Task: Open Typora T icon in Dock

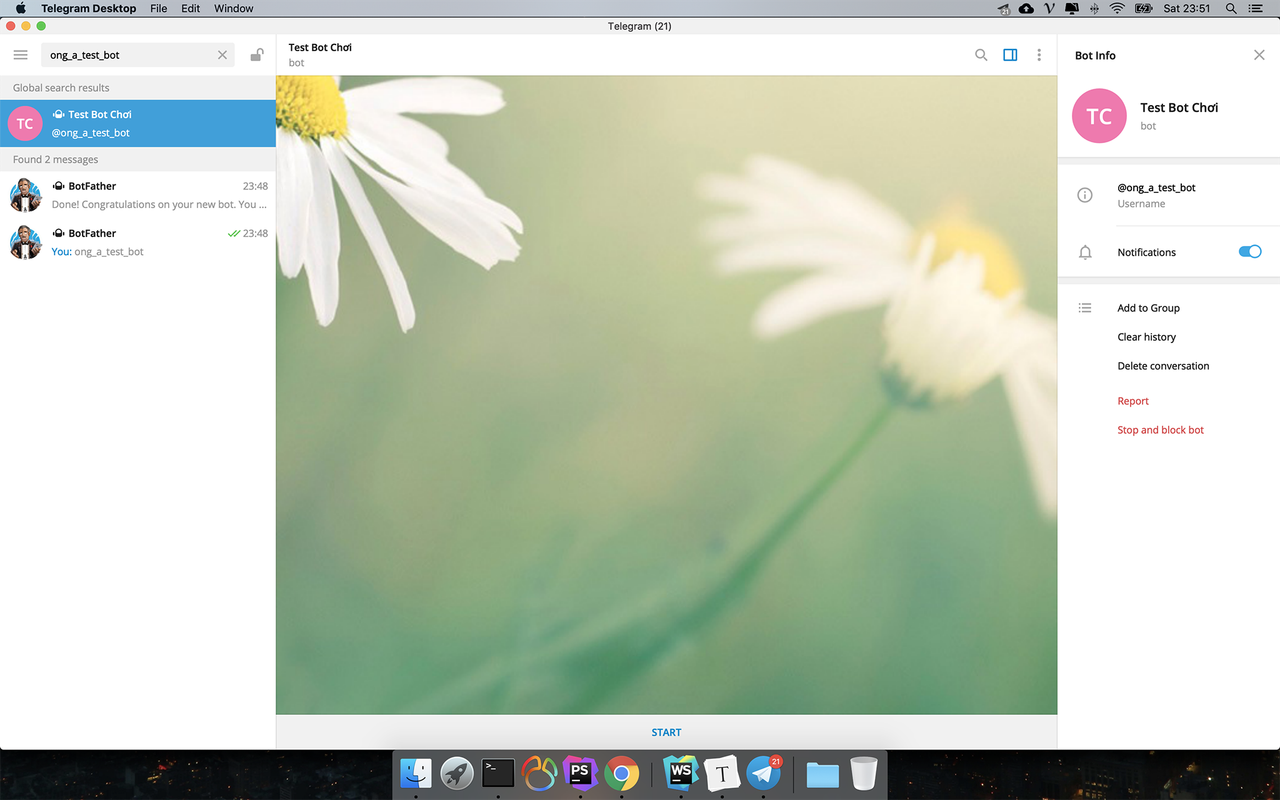Action: [722, 773]
